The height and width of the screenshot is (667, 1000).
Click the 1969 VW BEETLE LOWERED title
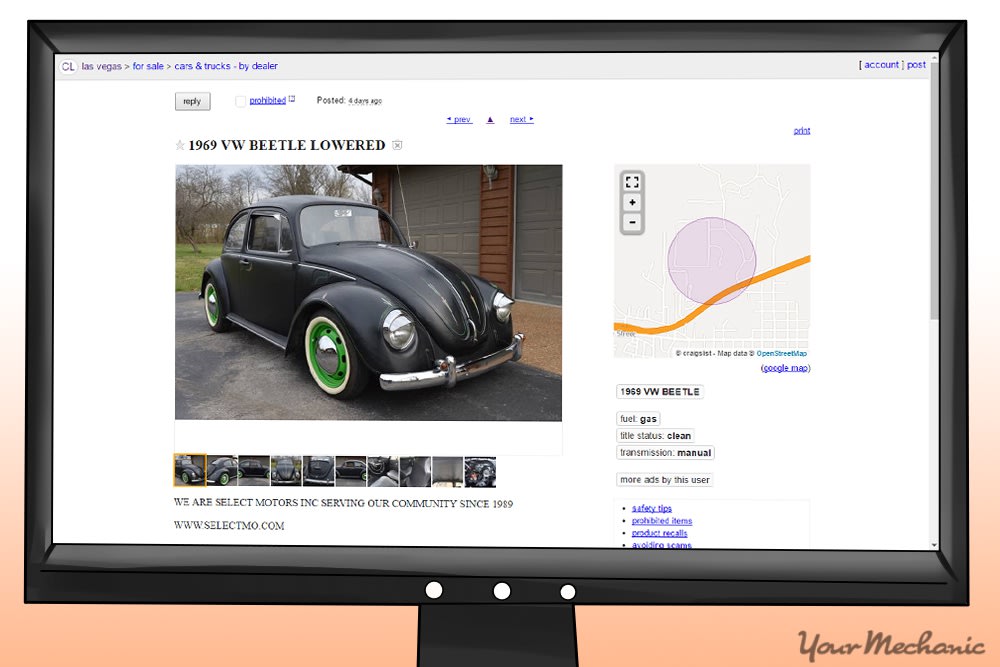[287, 145]
